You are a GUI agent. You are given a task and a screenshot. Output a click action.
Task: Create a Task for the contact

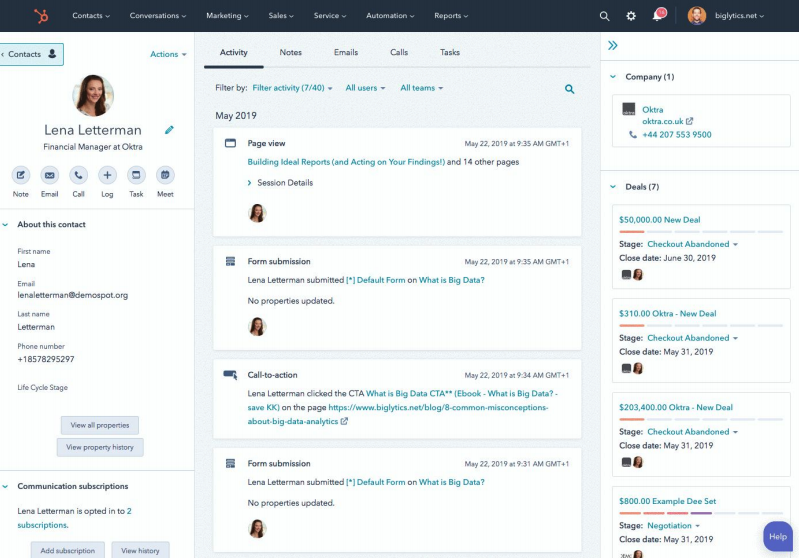pyautogui.click(x=136, y=175)
